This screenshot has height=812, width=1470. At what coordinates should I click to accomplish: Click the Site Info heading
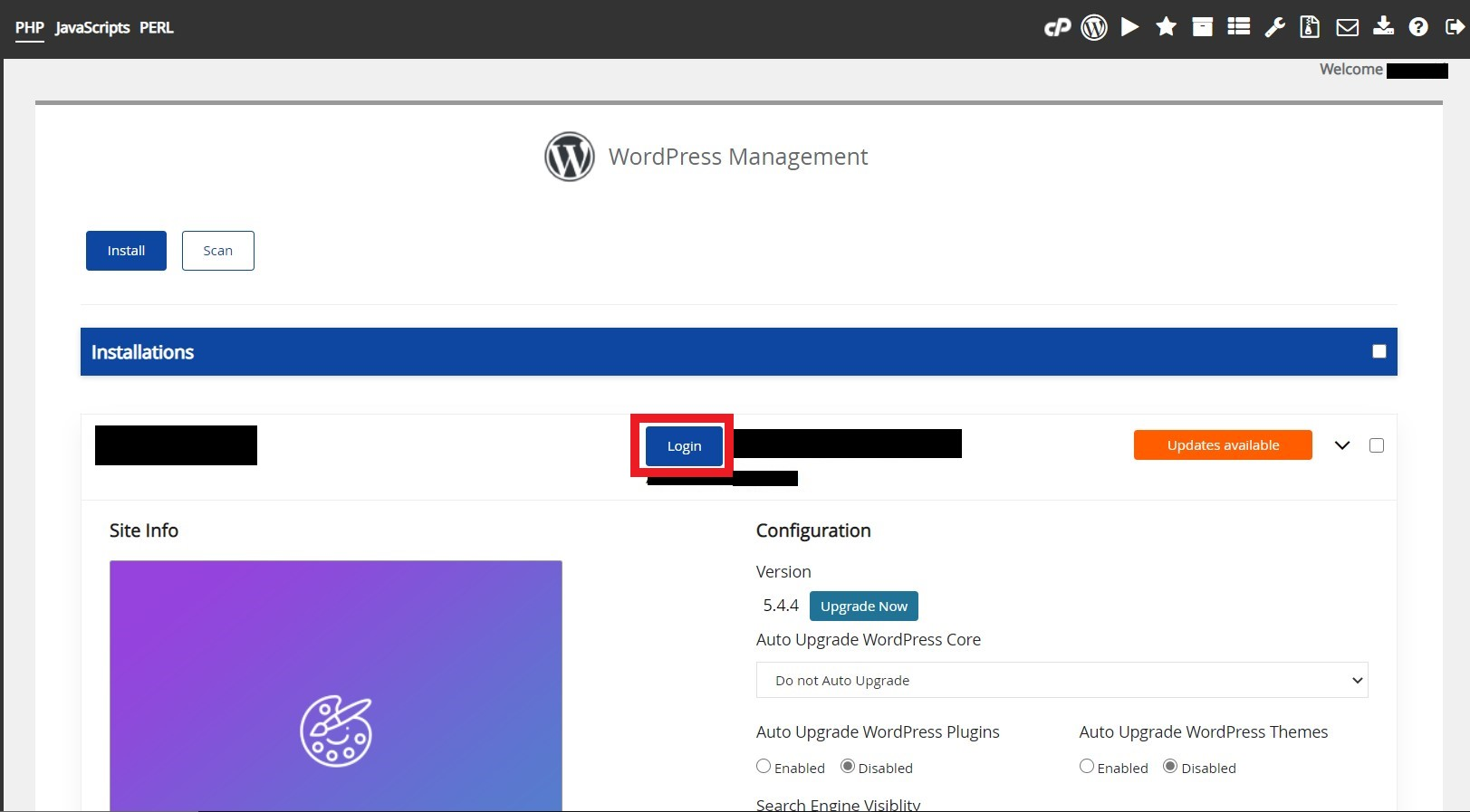click(144, 530)
